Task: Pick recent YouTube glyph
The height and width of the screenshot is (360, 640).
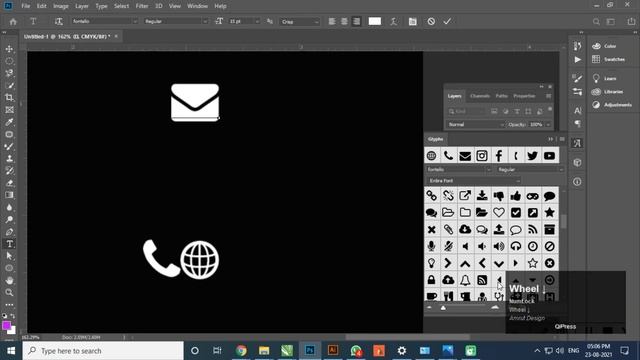Action: point(549,156)
